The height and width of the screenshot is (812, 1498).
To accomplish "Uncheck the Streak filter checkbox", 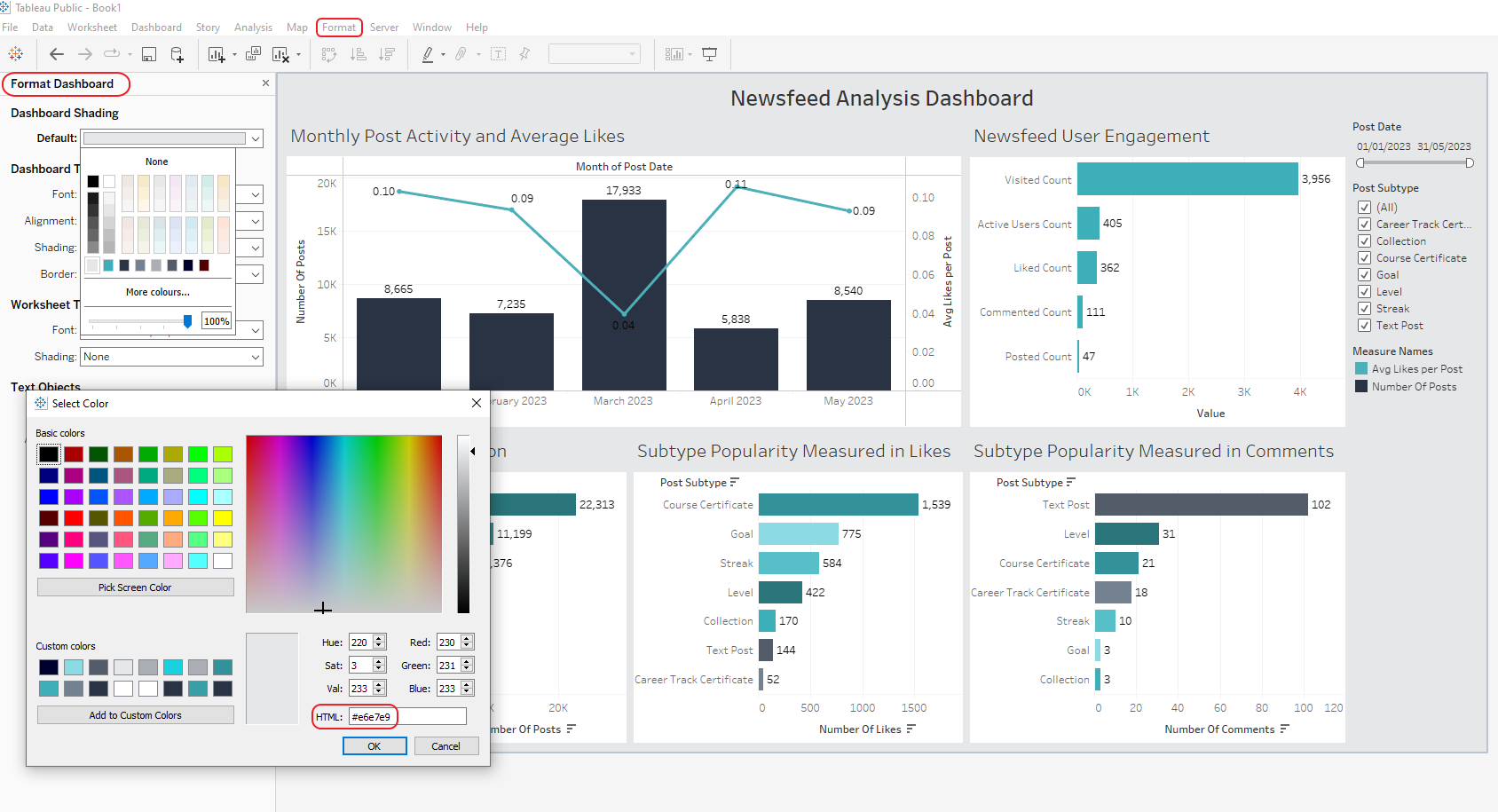I will (1365, 309).
